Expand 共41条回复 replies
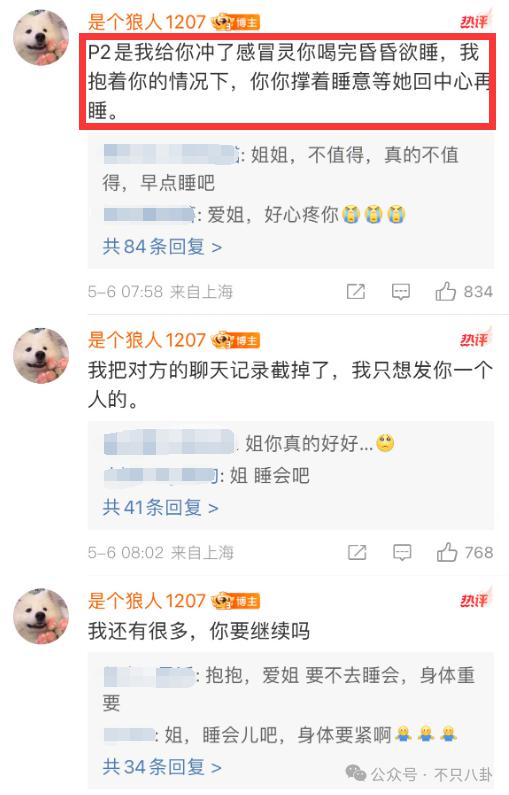The height and width of the screenshot is (795, 509). (161, 508)
